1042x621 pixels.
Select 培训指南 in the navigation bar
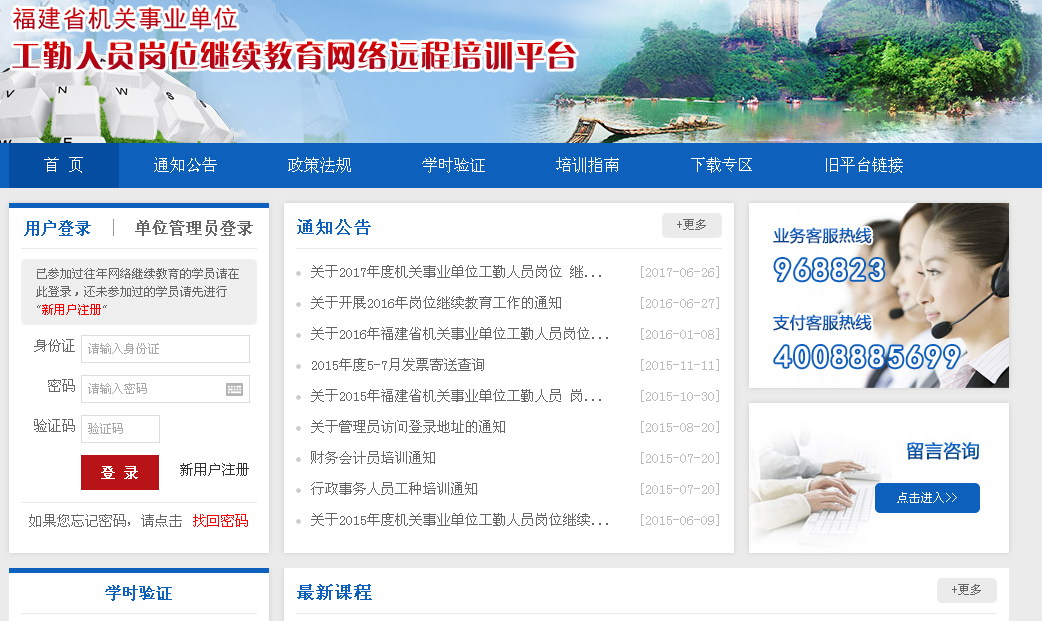pyautogui.click(x=587, y=166)
